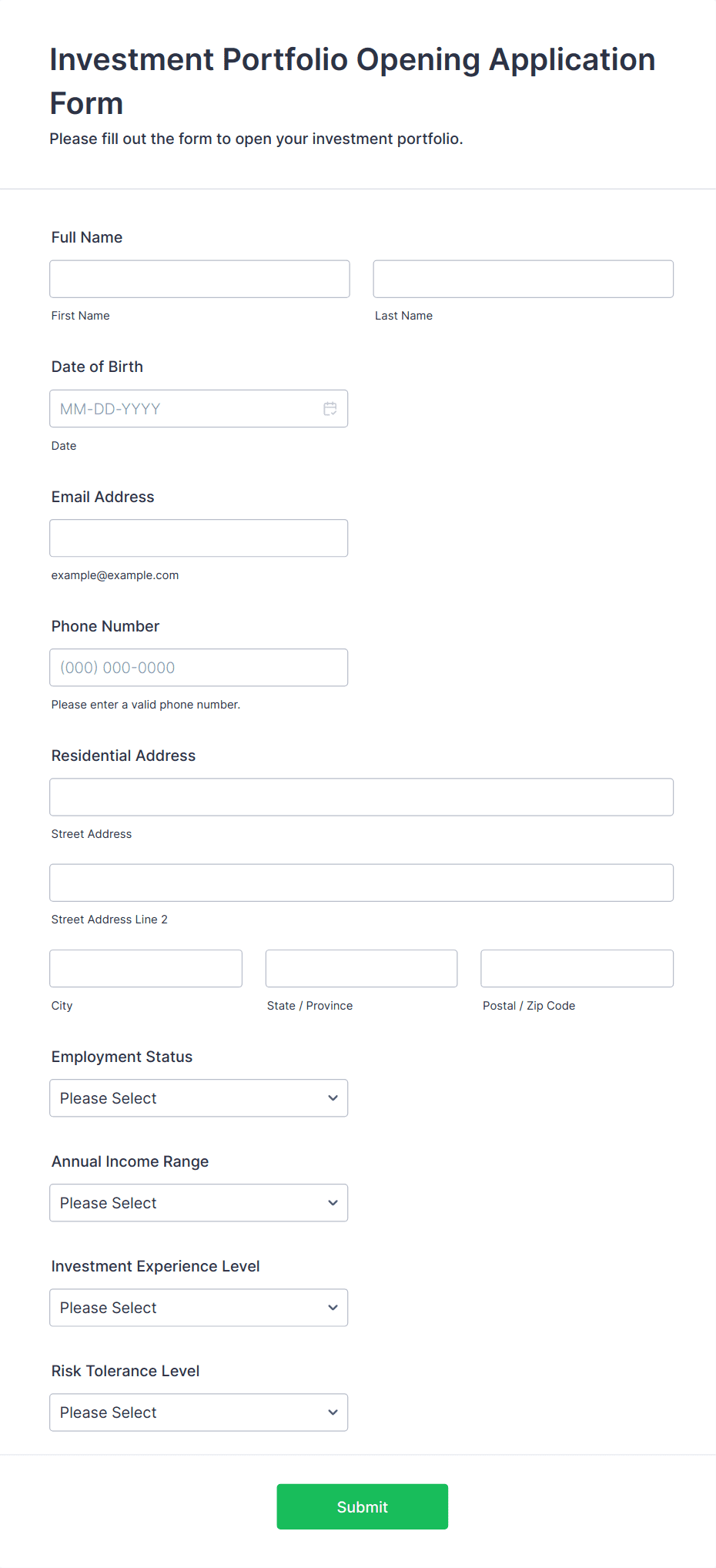Image resolution: width=716 pixels, height=1568 pixels.
Task: Click the Postal / Zip Code field
Action: [577, 968]
